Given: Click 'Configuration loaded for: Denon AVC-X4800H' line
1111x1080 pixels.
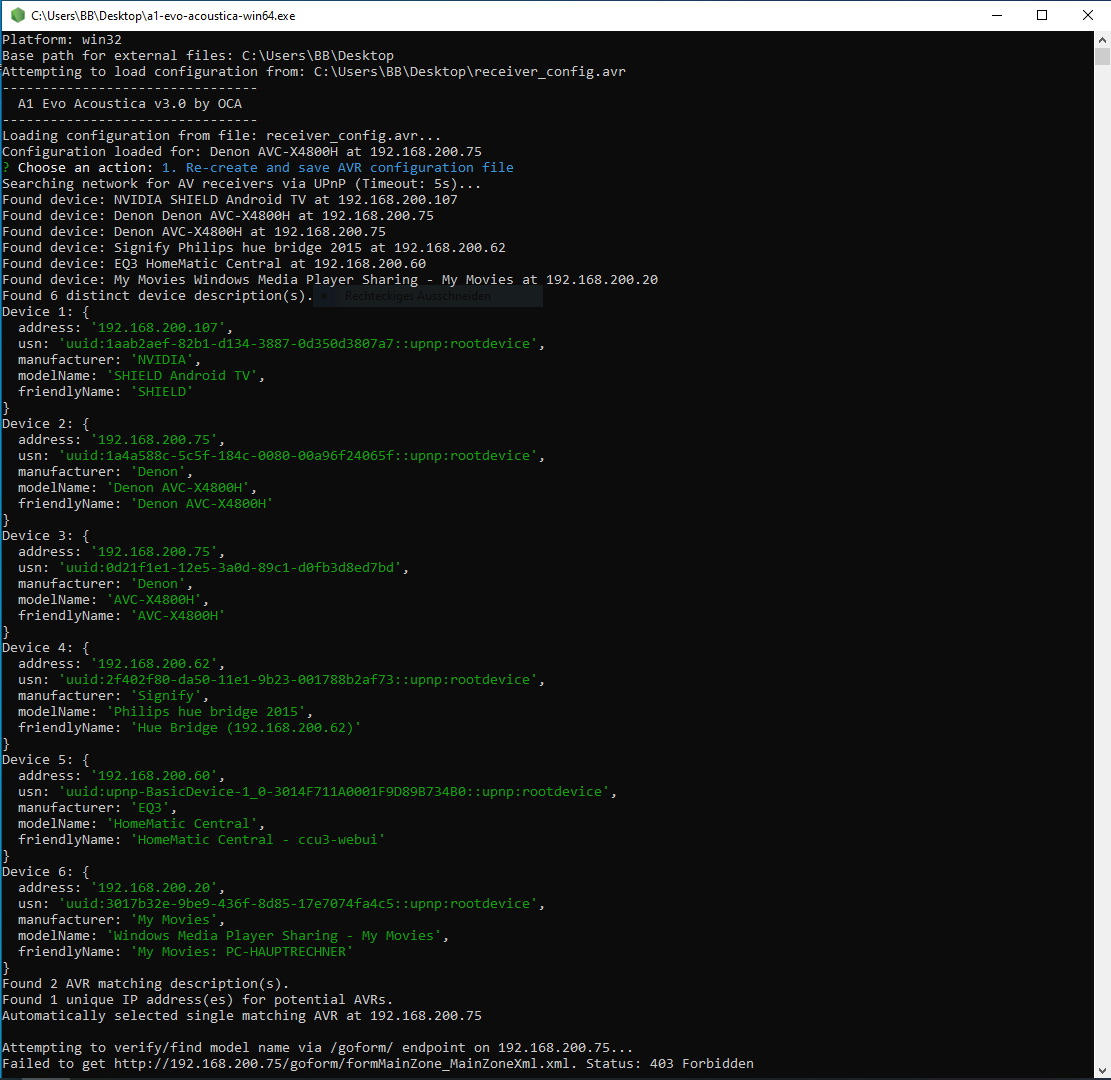Looking at the screenshot, I should [x=242, y=152].
